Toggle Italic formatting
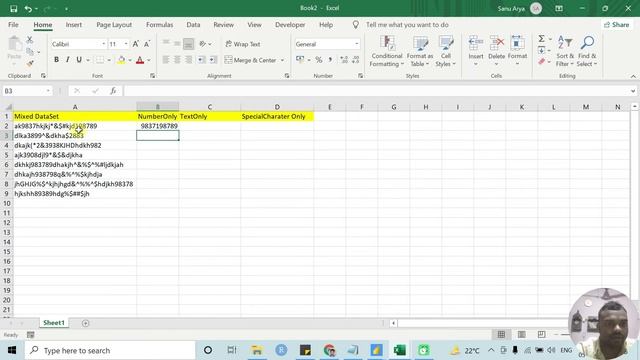Screen dimensions: 640x360 (x=67, y=60)
